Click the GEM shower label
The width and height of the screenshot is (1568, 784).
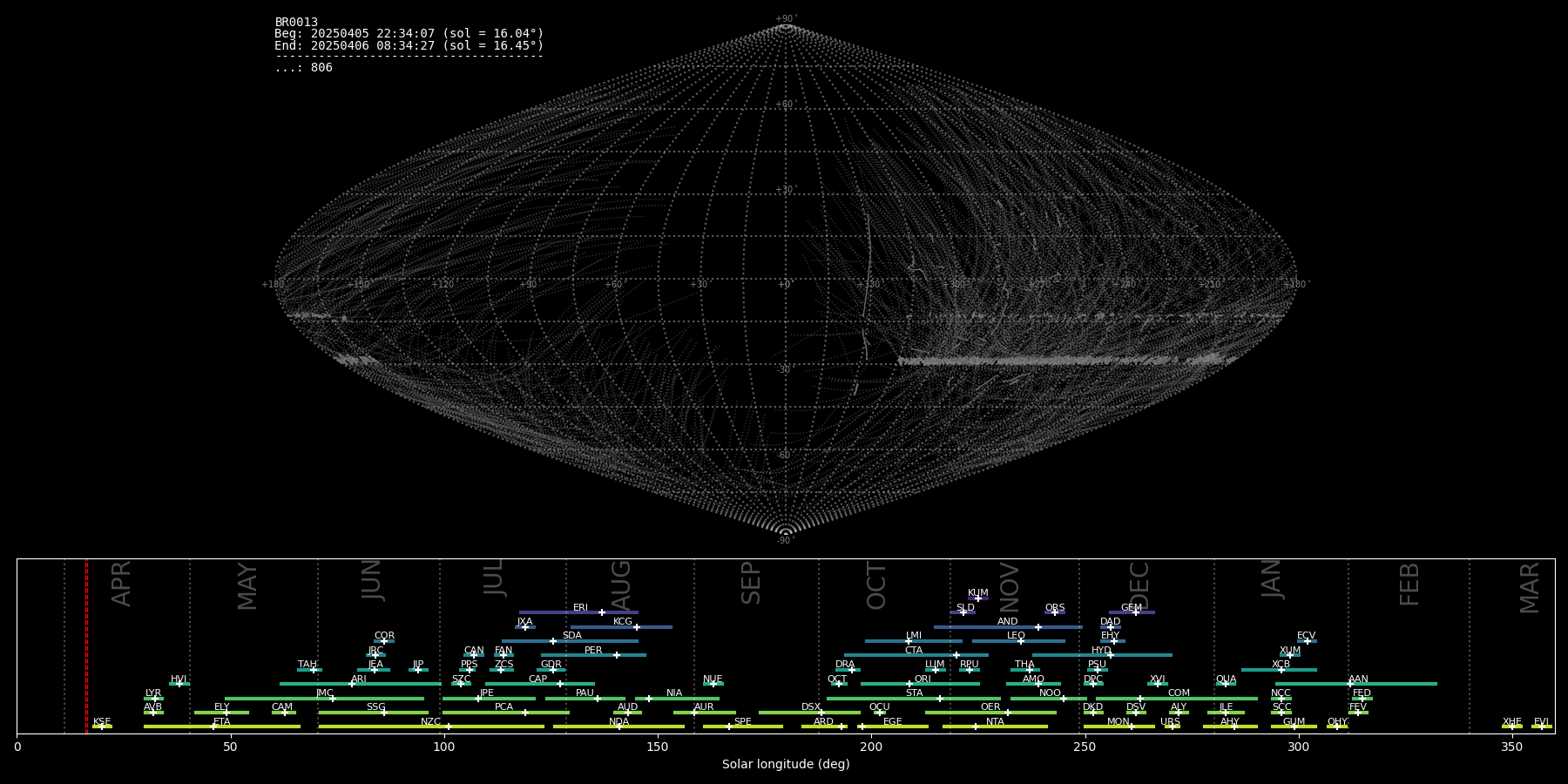point(1132,608)
